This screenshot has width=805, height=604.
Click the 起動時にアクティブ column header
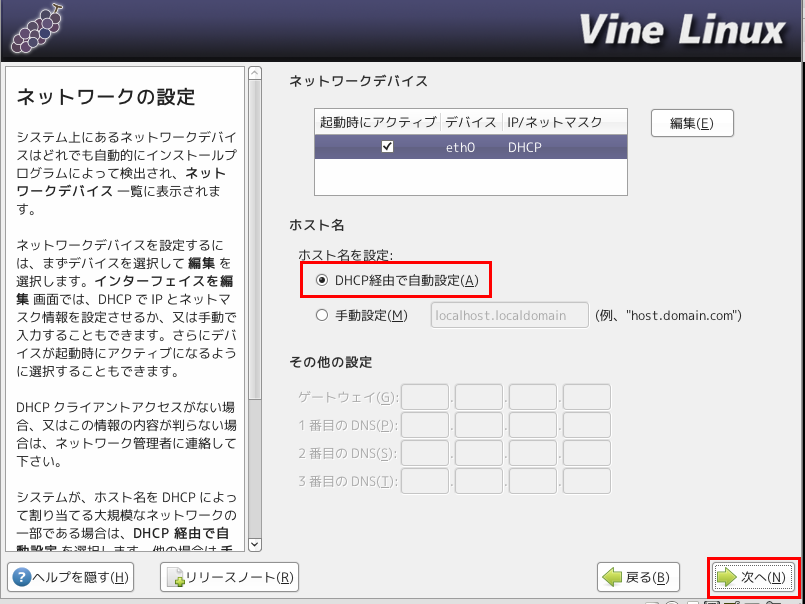click(x=378, y=122)
